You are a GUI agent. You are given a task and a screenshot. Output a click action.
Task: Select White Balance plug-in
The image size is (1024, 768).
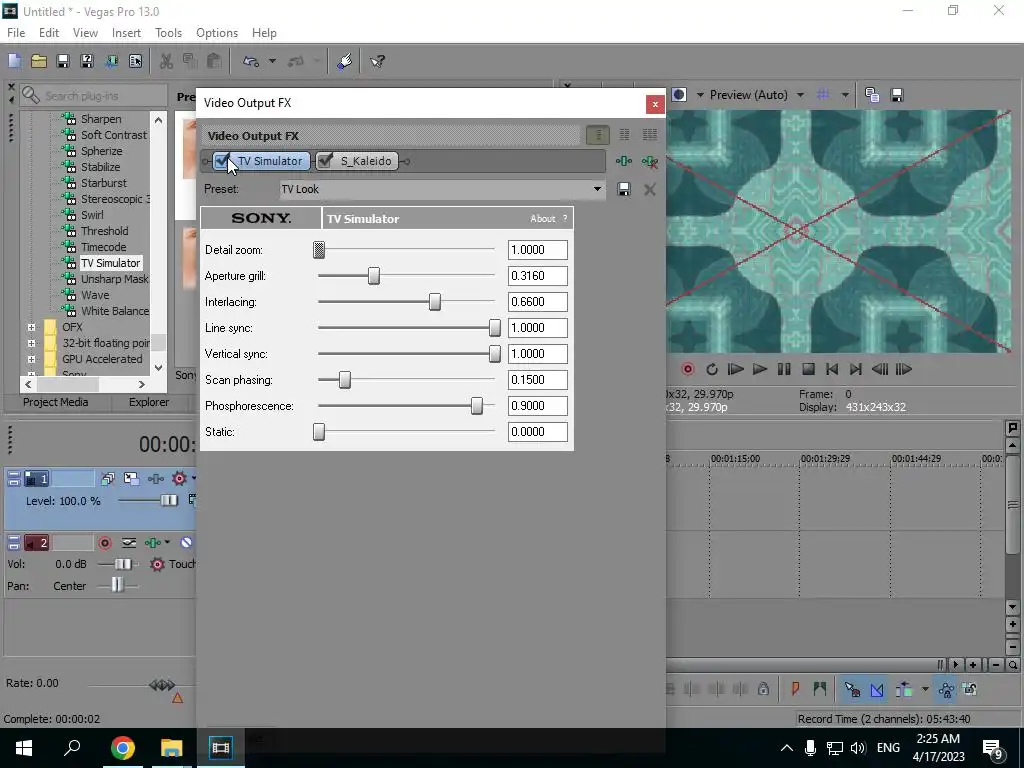click(114, 311)
